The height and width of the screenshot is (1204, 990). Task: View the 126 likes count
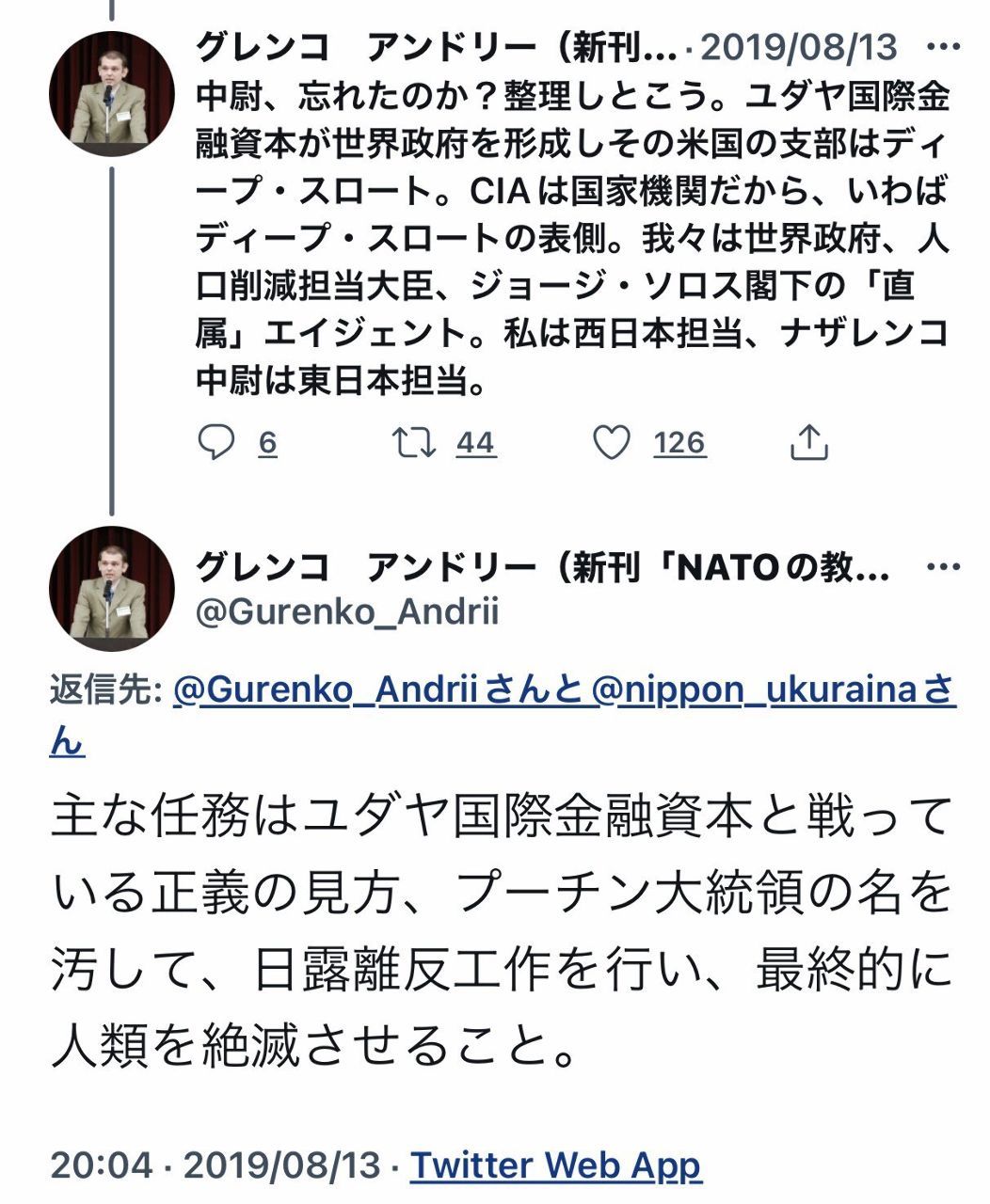[679, 442]
